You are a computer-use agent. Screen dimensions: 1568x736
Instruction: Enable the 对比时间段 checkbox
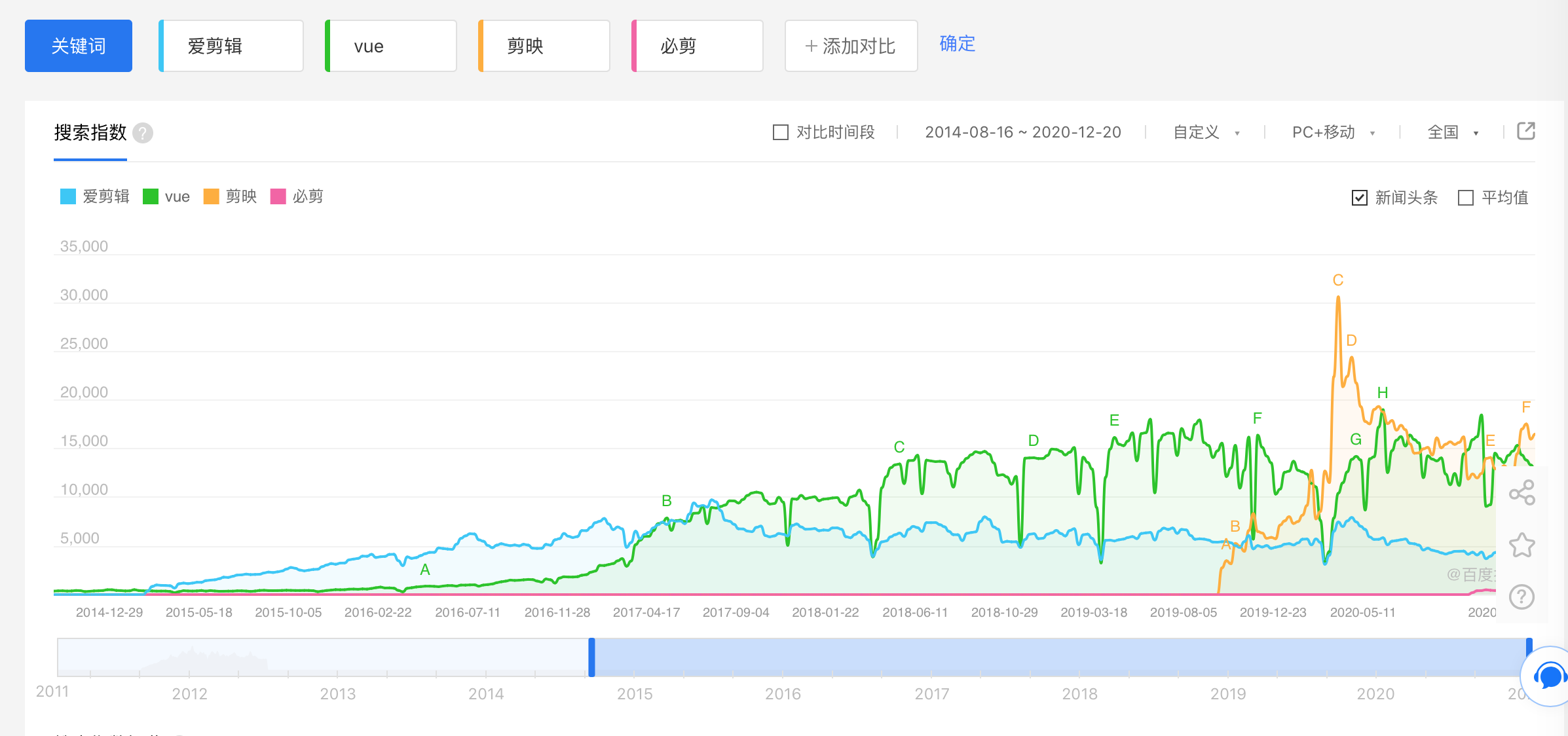tap(779, 132)
